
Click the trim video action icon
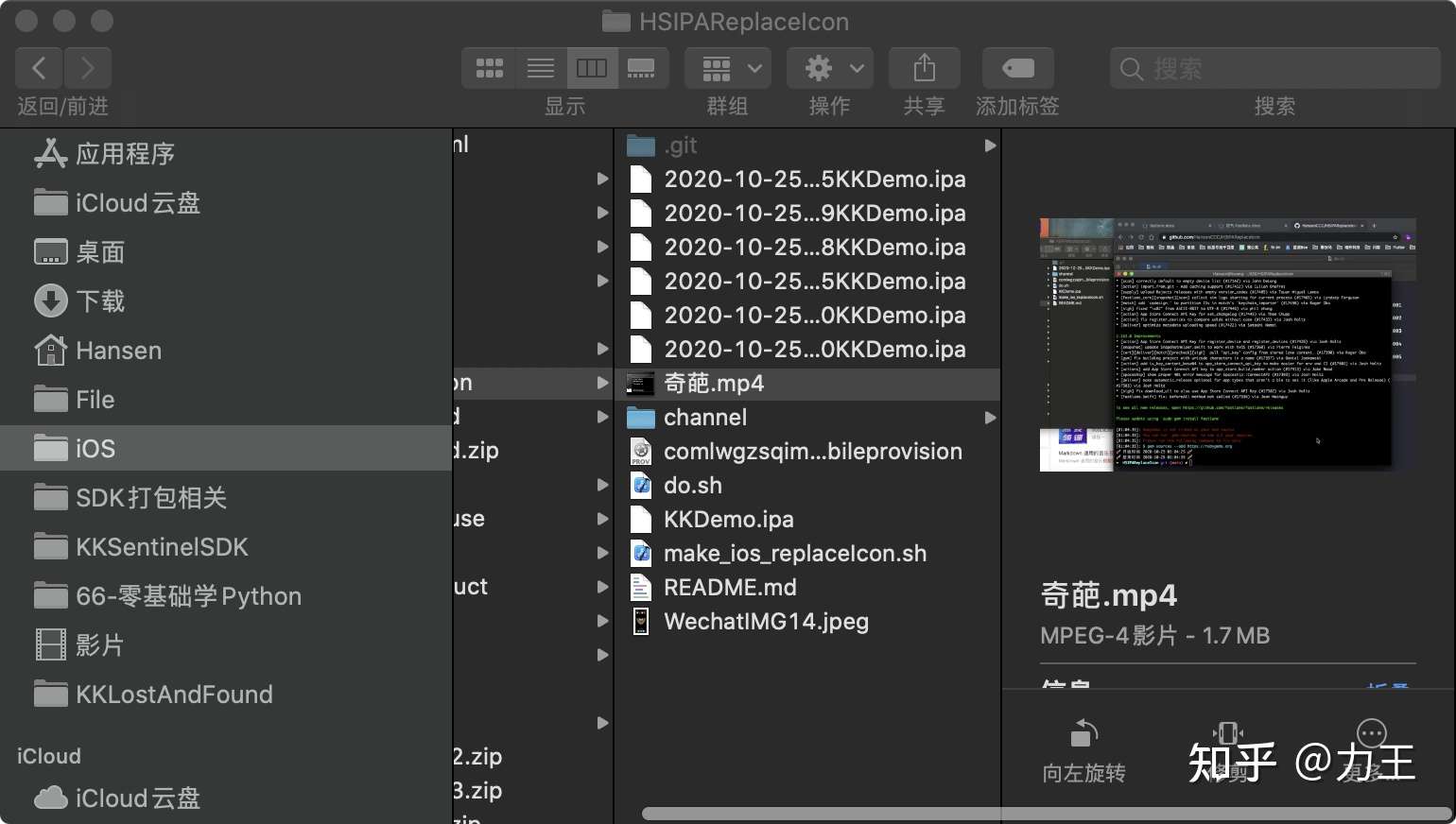1227,734
